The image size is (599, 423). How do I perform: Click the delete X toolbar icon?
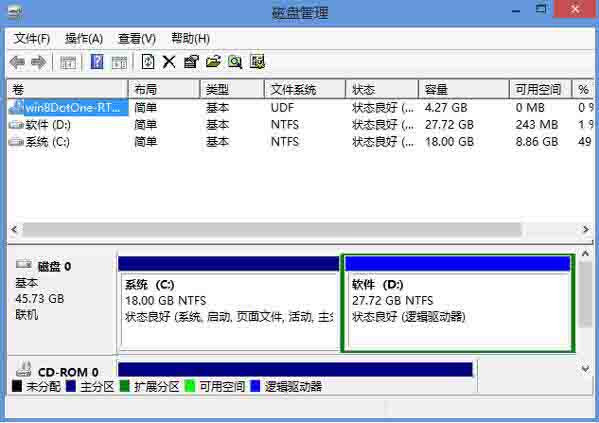pyautogui.click(x=169, y=62)
